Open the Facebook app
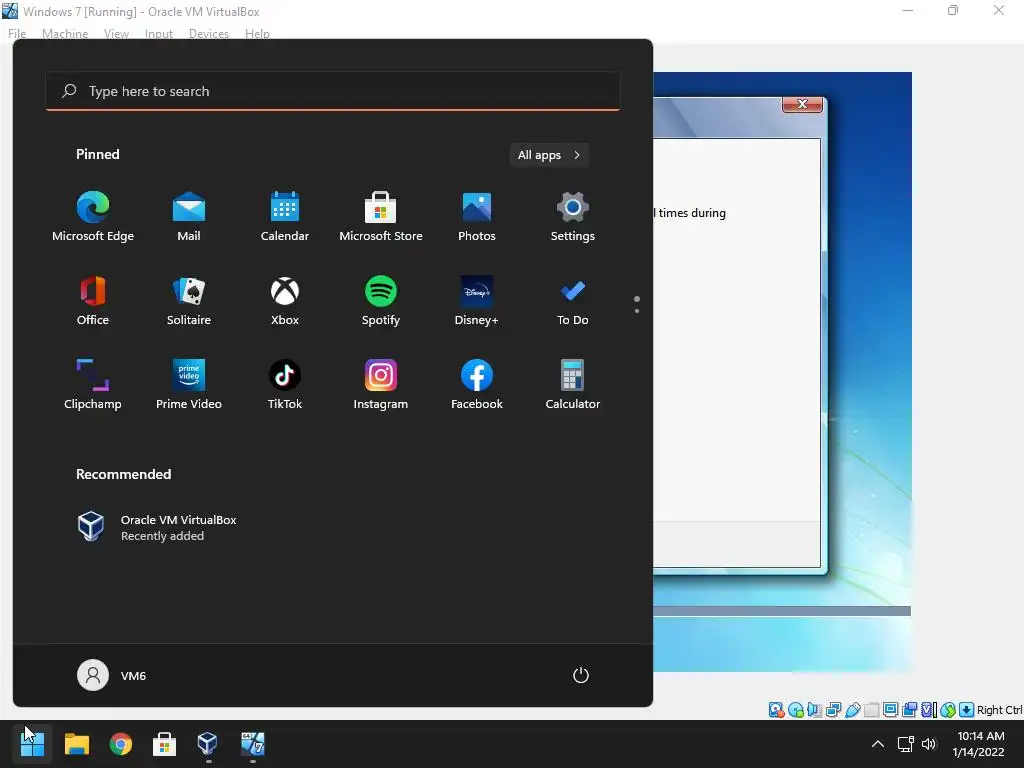Image resolution: width=1024 pixels, height=768 pixels. coord(477,385)
